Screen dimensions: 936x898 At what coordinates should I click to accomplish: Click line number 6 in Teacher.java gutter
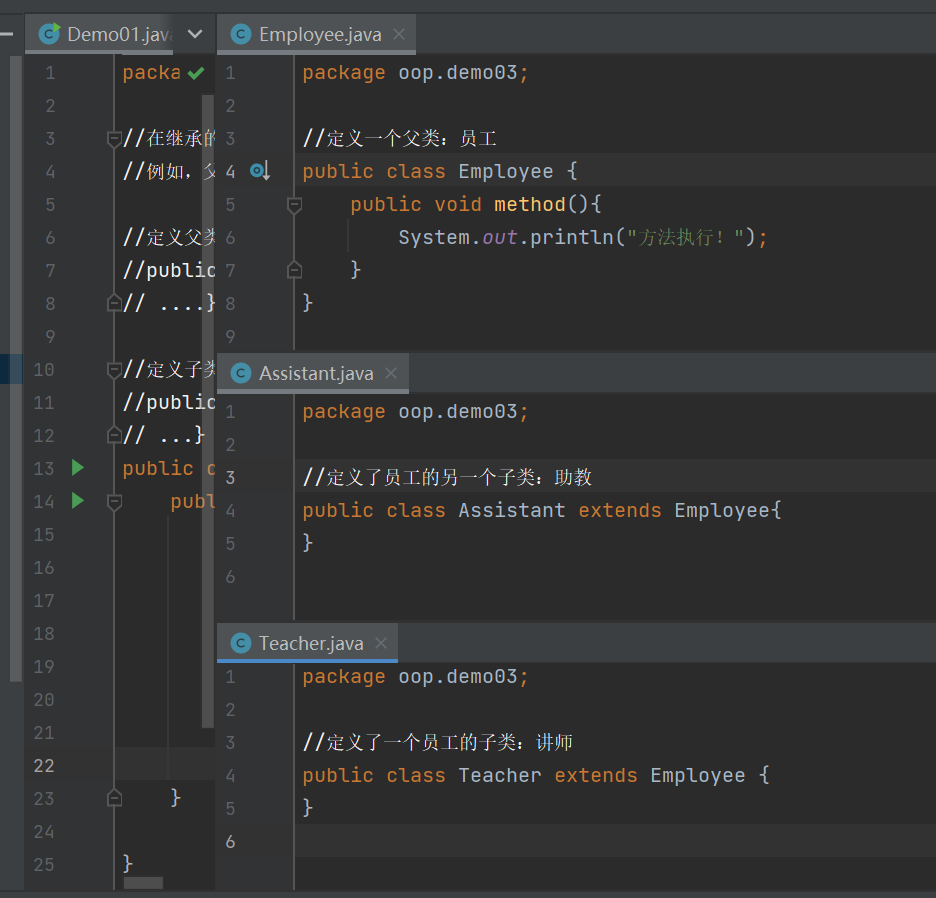[x=230, y=842]
